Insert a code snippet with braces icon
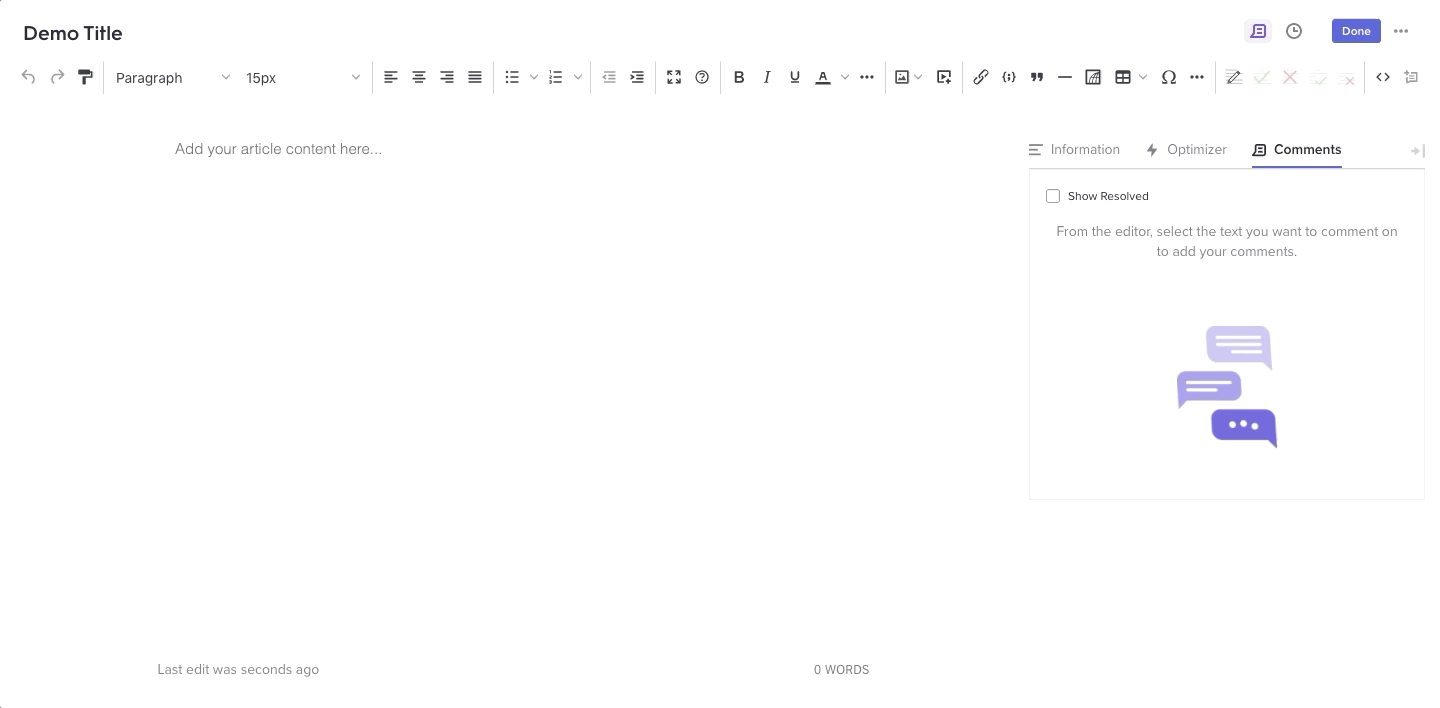This screenshot has width=1440, height=708. pos(1009,77)
